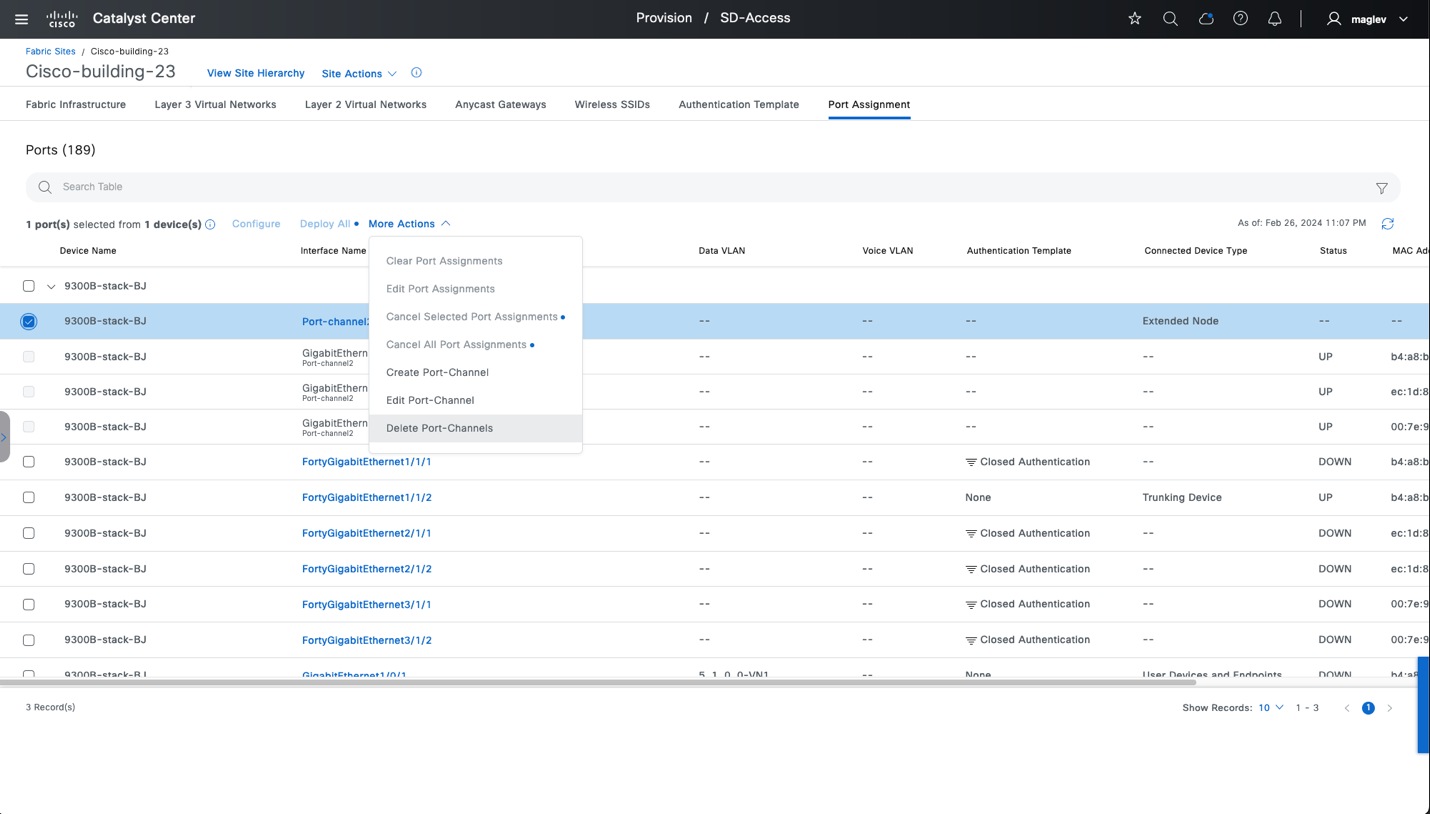The width and height of the screenshot is (1430, 814).
Task: Change the Show Records count dropdown
Action: coord(1270,708)
